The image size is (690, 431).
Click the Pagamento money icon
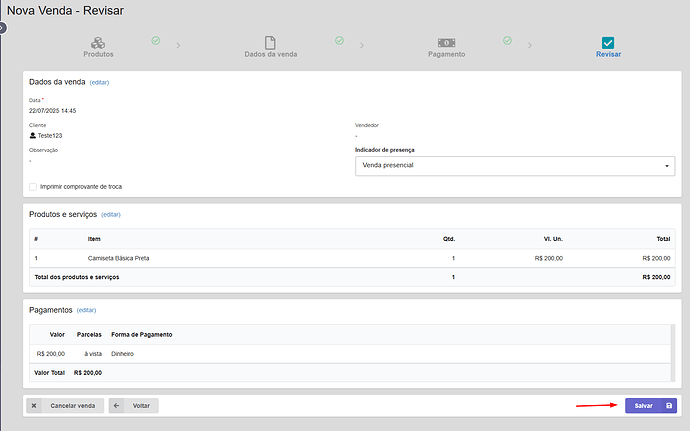(x=447, y=43)
